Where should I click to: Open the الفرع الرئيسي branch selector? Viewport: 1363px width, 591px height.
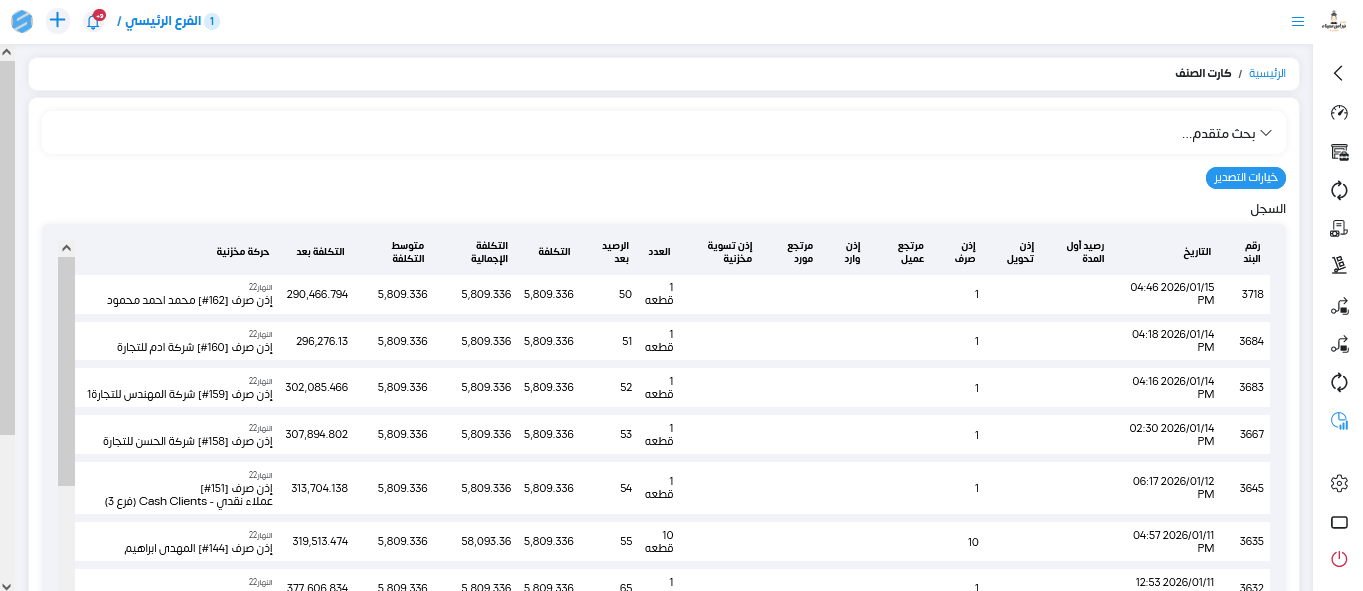(168, 21)
